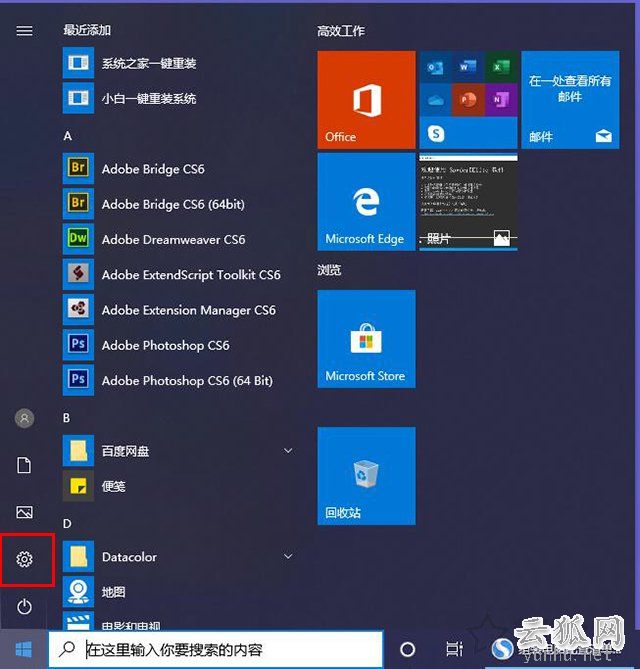Screen dimensions: 640x669
Task: Open Word in the Office apps tile
Action: 468,67
